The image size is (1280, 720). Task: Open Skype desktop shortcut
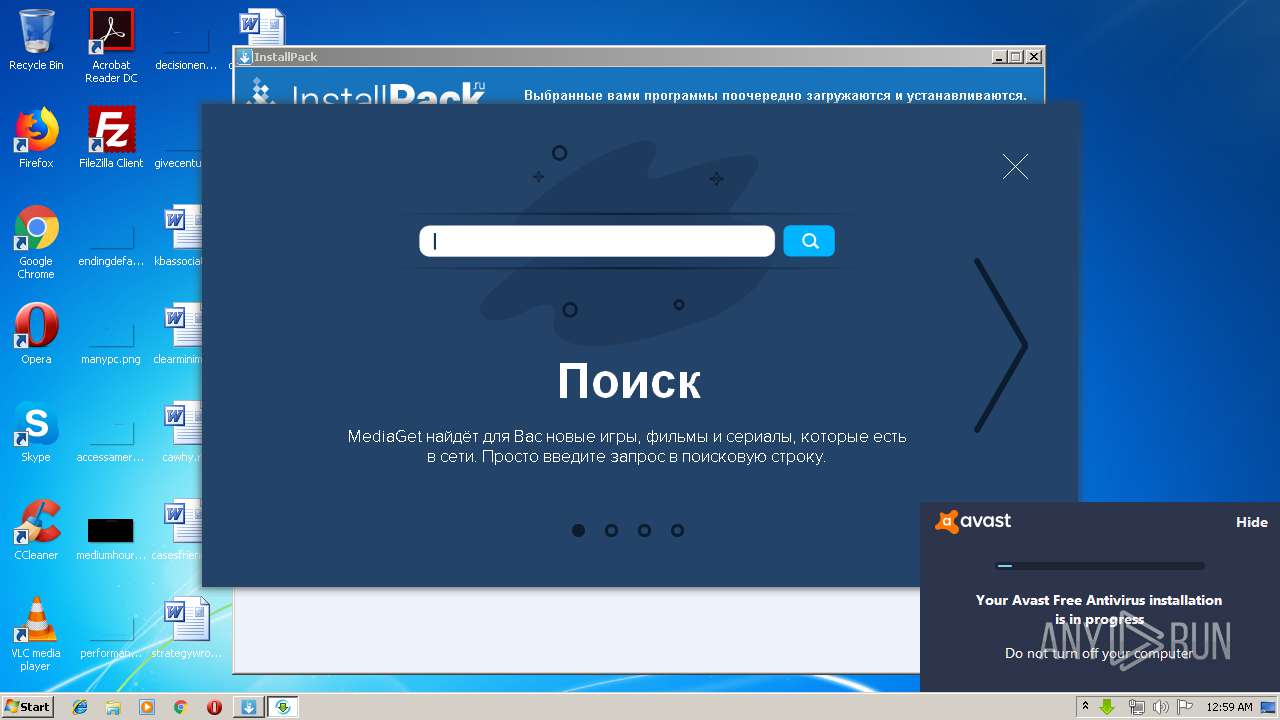click(x=36, y=432)
